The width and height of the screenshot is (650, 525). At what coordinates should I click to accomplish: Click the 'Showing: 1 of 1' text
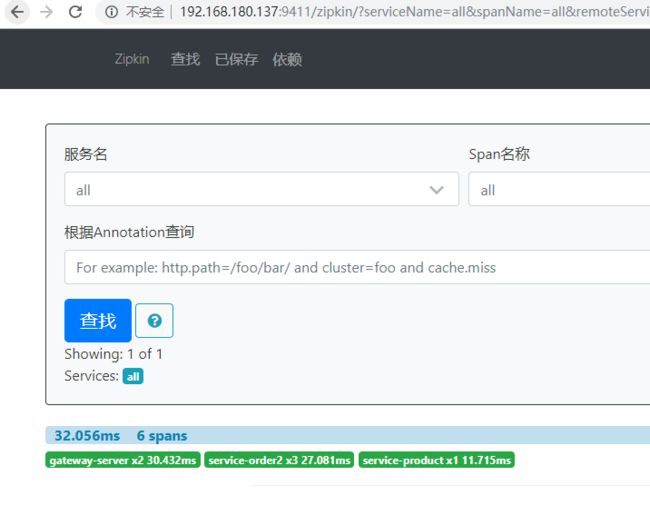(114, 354)
